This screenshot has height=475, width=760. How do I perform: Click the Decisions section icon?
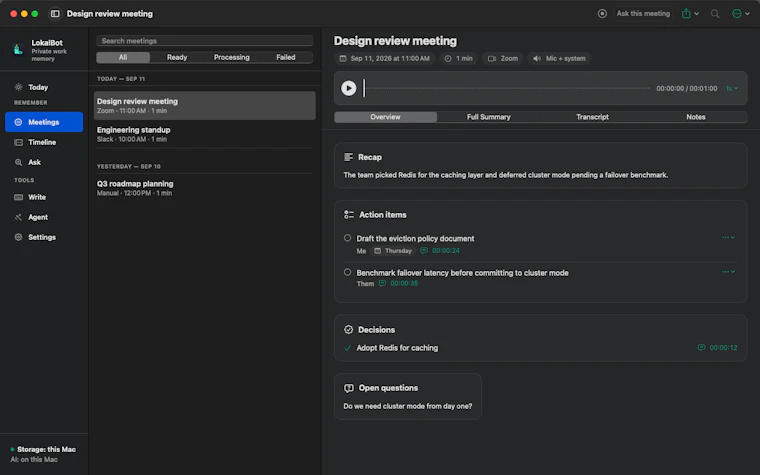tap(348, 330)
